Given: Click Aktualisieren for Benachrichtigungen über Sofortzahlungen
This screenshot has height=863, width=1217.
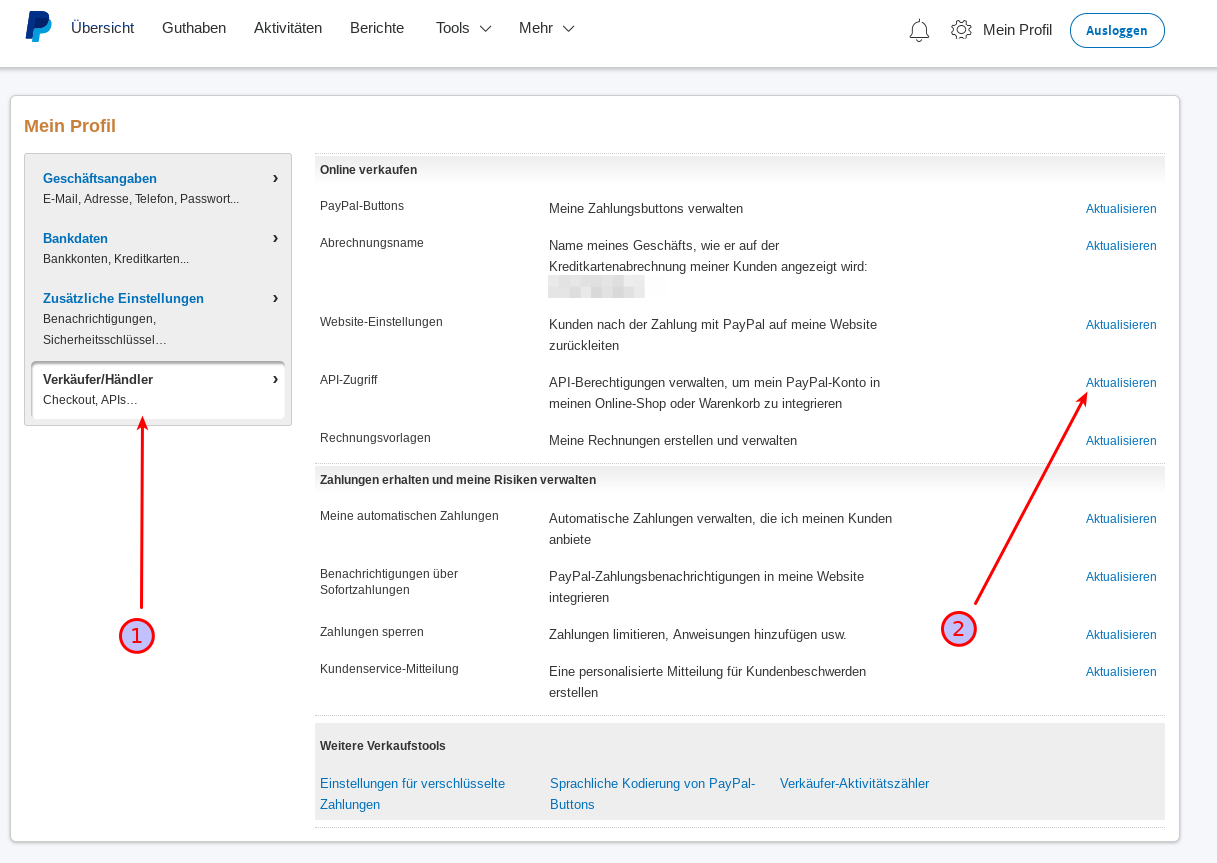Looking at the screenshot, I should [1121, 577].
